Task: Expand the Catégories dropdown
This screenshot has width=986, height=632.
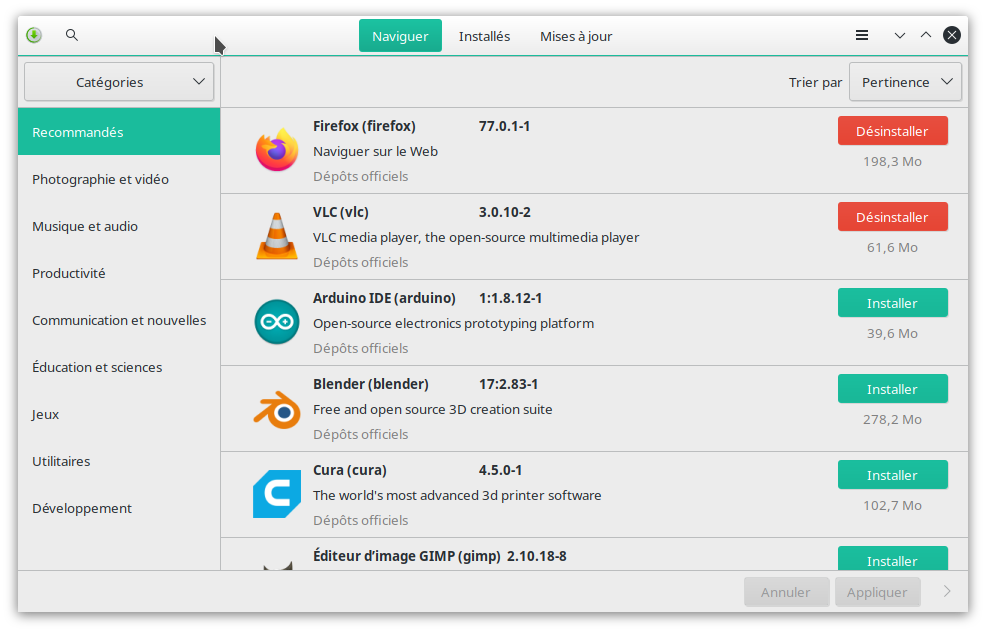Action: [119, 82]
